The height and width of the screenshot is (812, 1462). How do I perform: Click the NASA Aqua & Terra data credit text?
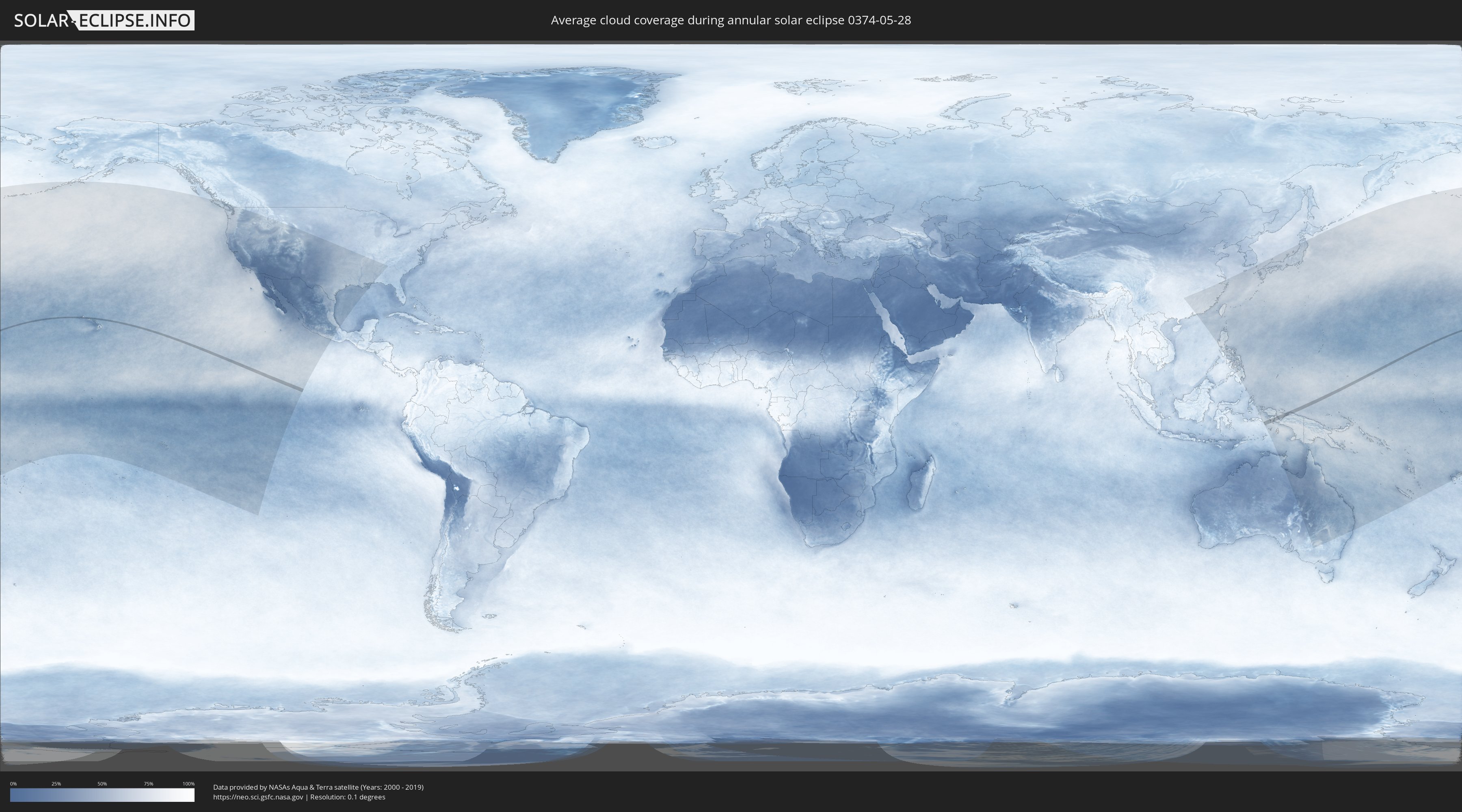[318, 787]
